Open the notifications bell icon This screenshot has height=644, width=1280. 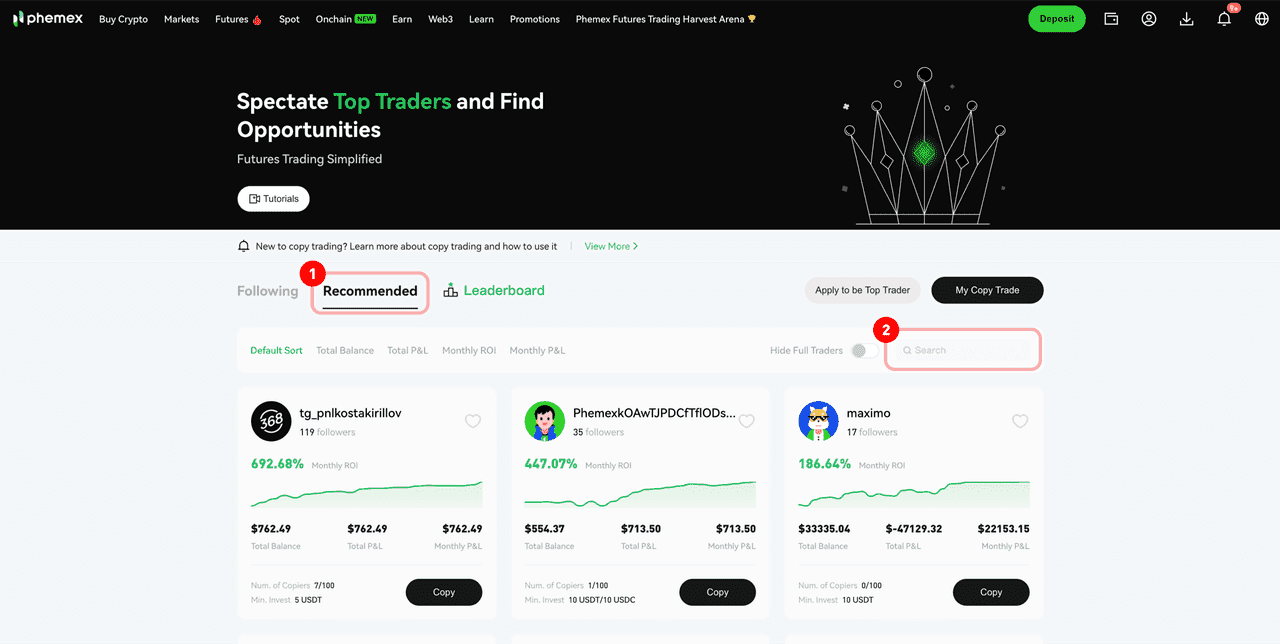(x=1224, y=19)
